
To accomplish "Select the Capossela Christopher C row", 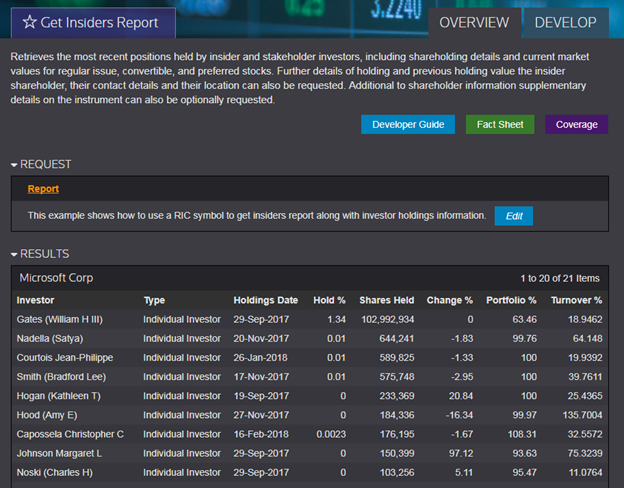I will tap(71, 434).
